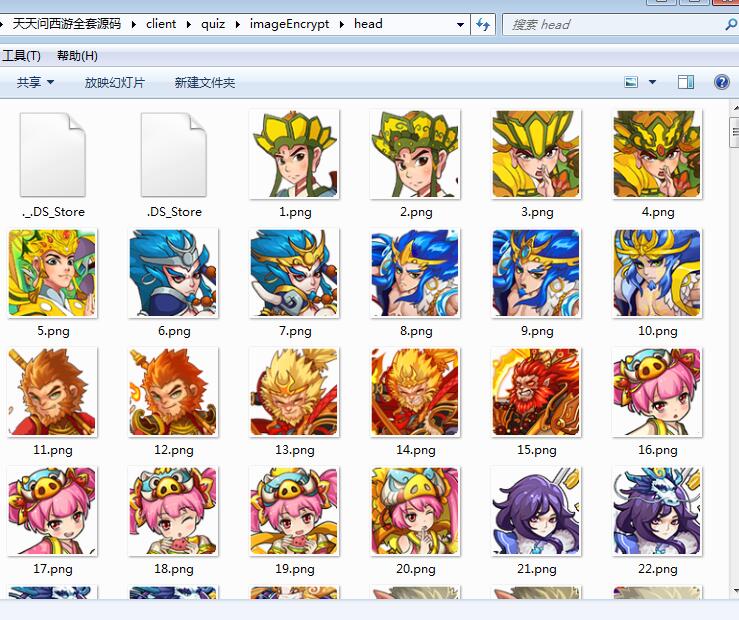Viewport: 739px width, 620px height.
Task: Select the 11.png monkey avatar thumbnail
Action: [53, 392]
